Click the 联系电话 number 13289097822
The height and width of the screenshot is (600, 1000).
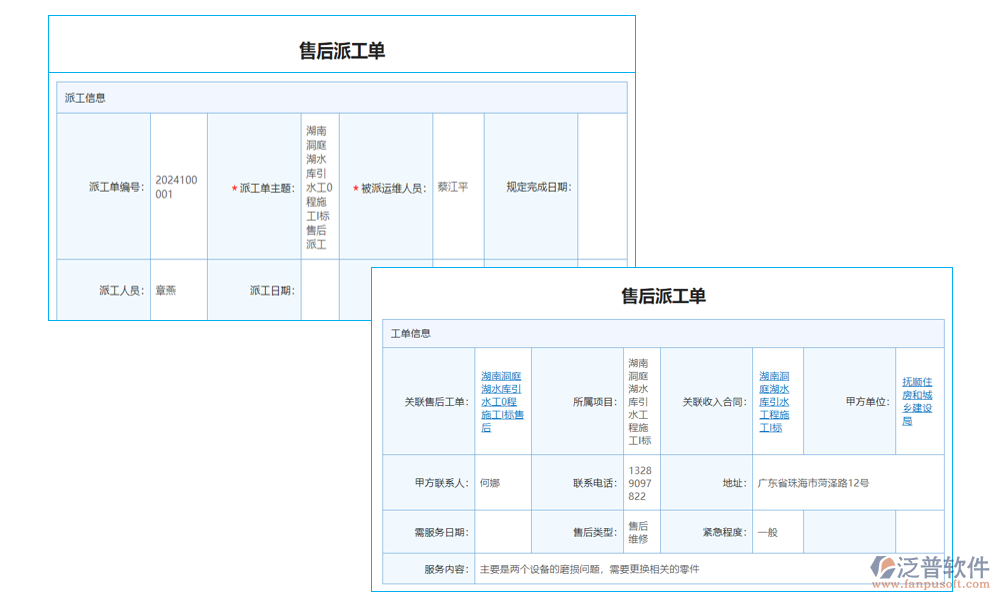pyautogui.click(x=642, y=481)
